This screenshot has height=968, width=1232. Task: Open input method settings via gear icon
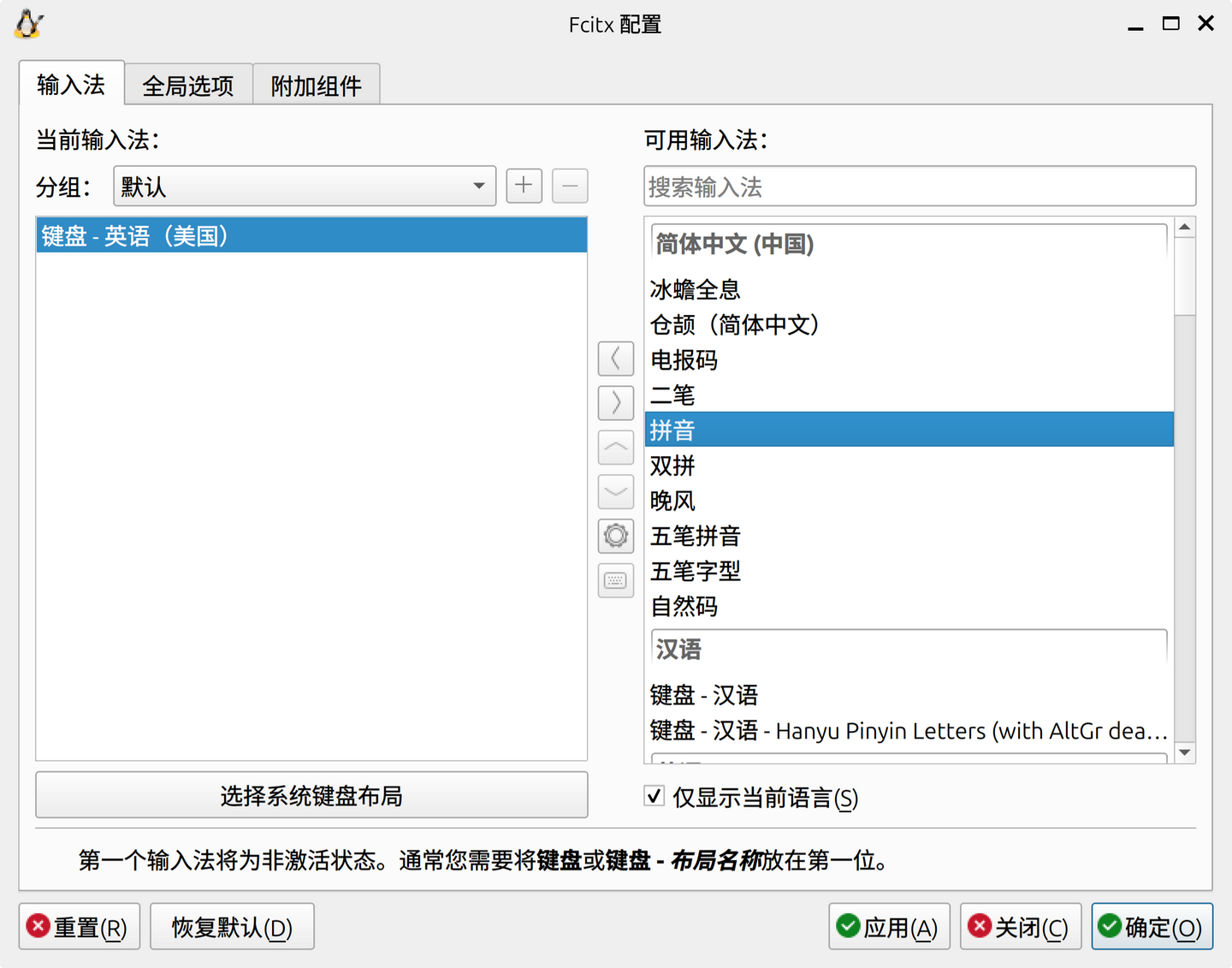615,537
